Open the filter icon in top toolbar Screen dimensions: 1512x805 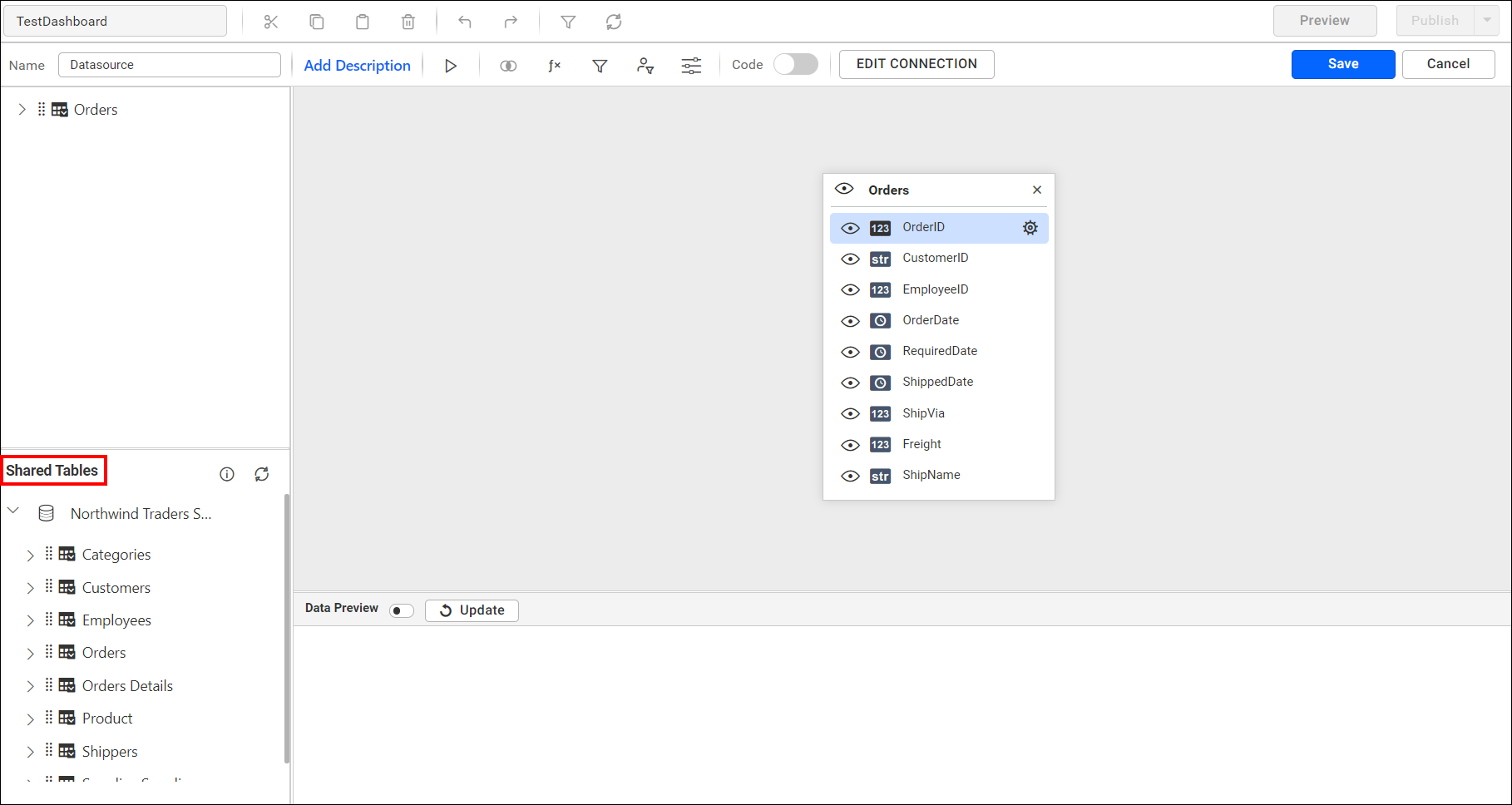[568, 22]
